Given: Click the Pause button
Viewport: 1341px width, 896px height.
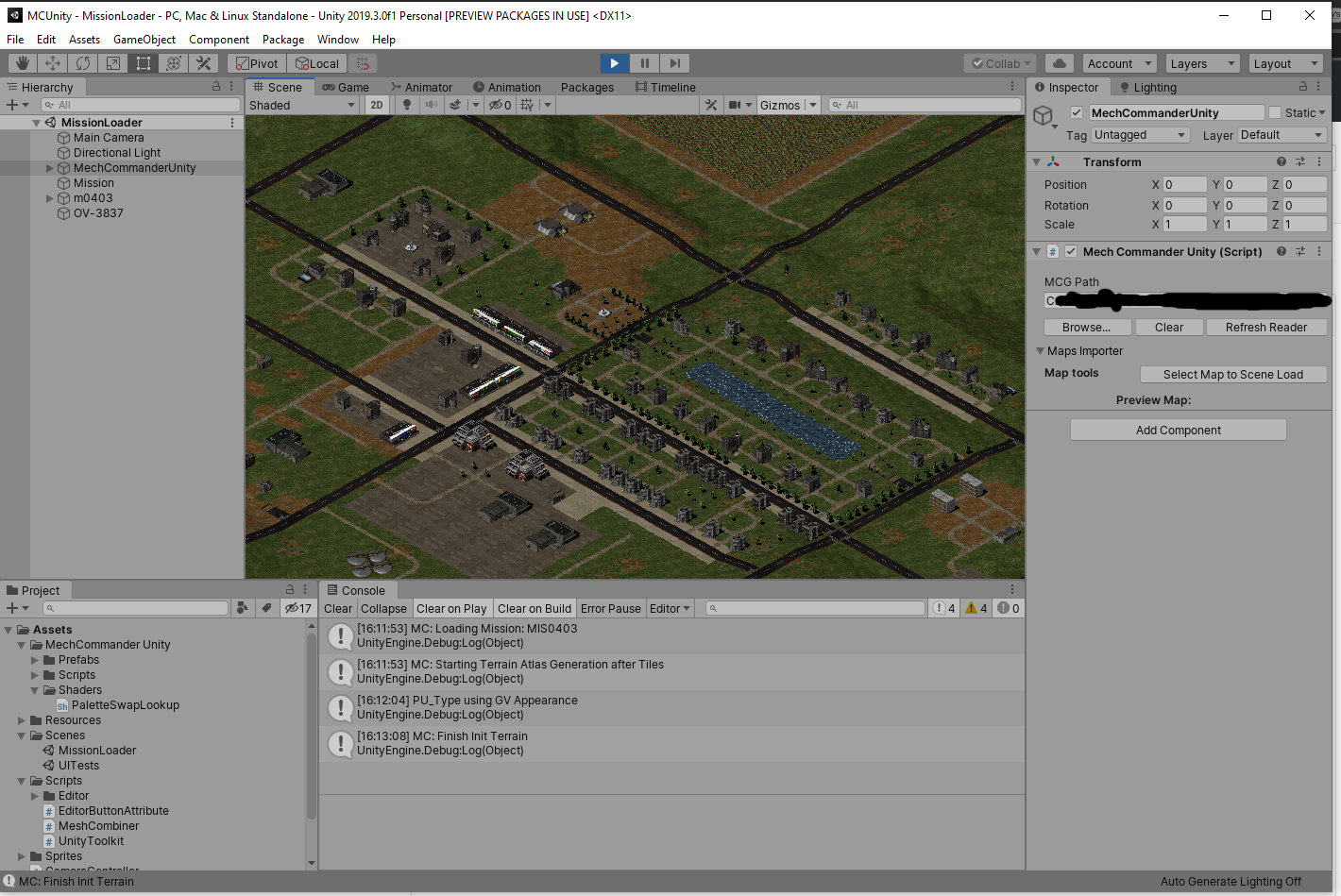Looking at the screenshot, I should point(645,63).
